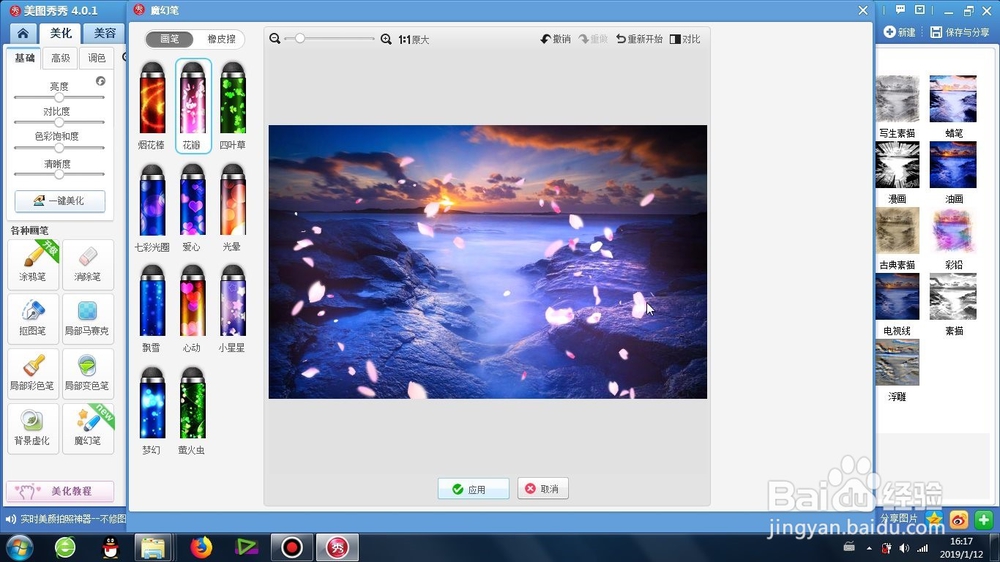Switch to the 调色 sub-tab
The image size is (1000, 562).
[96, 58]
